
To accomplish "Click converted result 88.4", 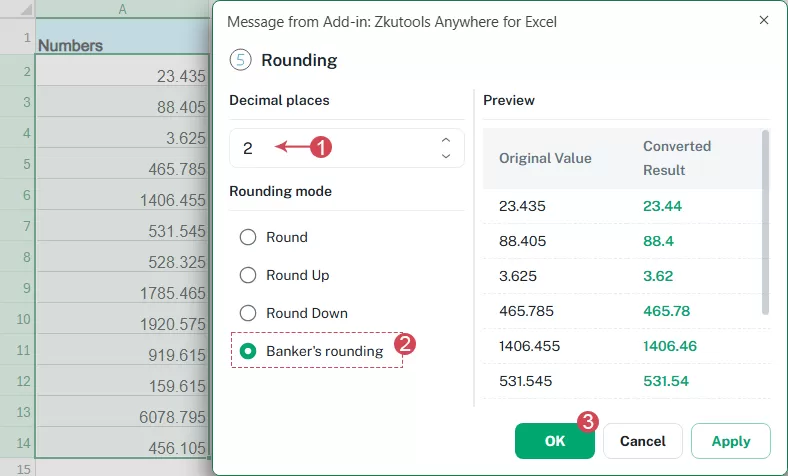I will (658, 241).
